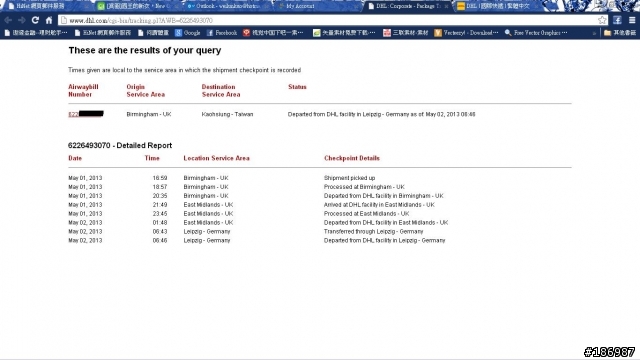The height and width of the screenshot is (360, 640).
Task: Expand the bookmarks overflow chevron
Action: 594,33
